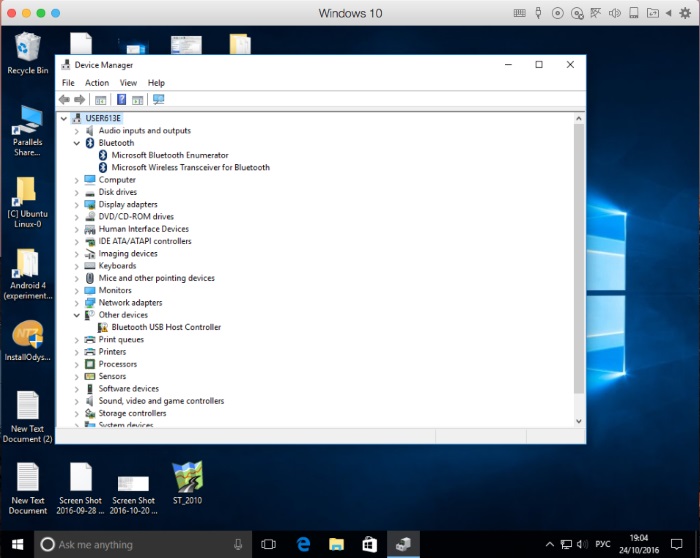Click the Device Manager taskbar button
This screenshot has height=558, width=700.
(403, 545)
